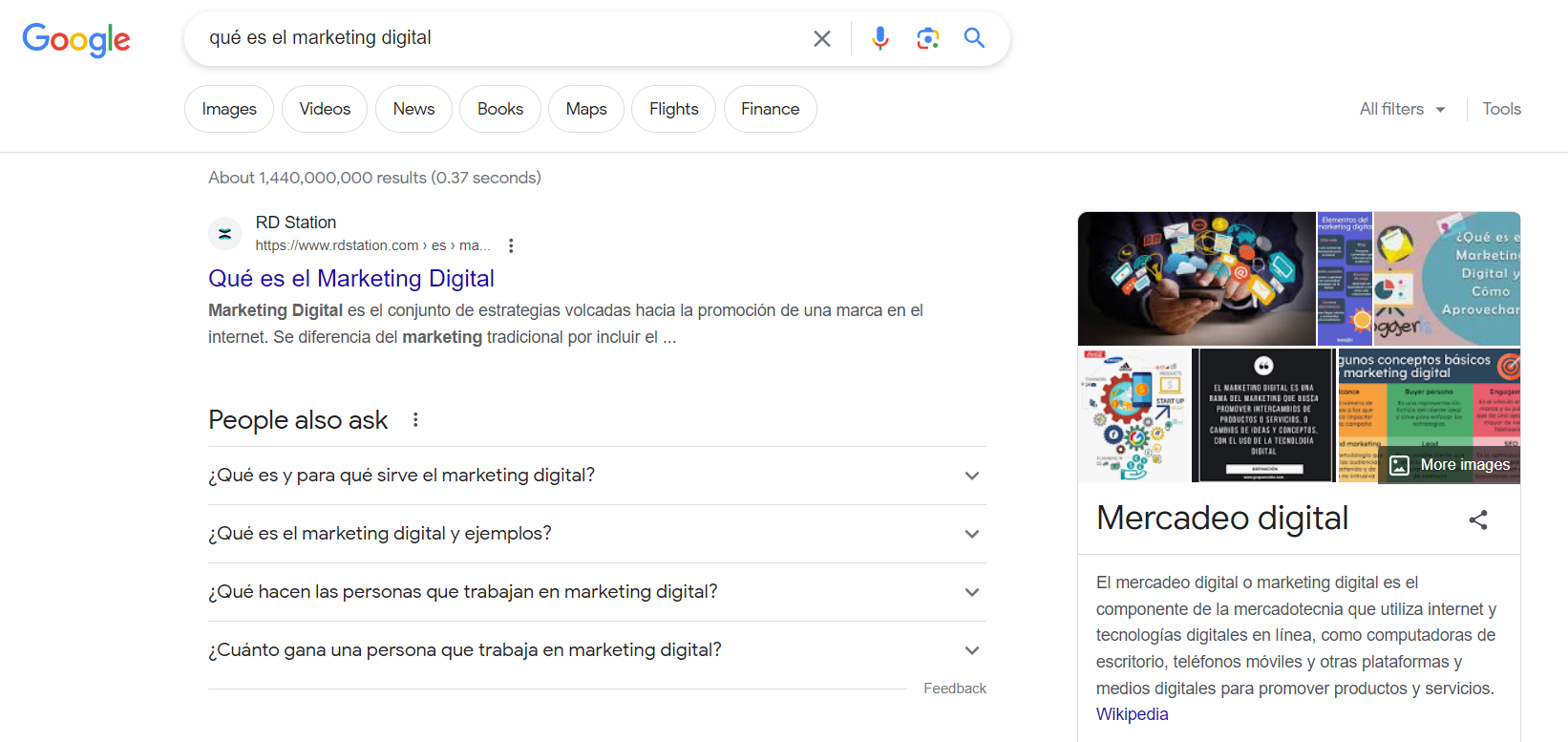This screenshot has height=742, width=1568.
Task: Open the gears and smartphone illustration image
Action: pyautogui.click(x=1134, y=415)
